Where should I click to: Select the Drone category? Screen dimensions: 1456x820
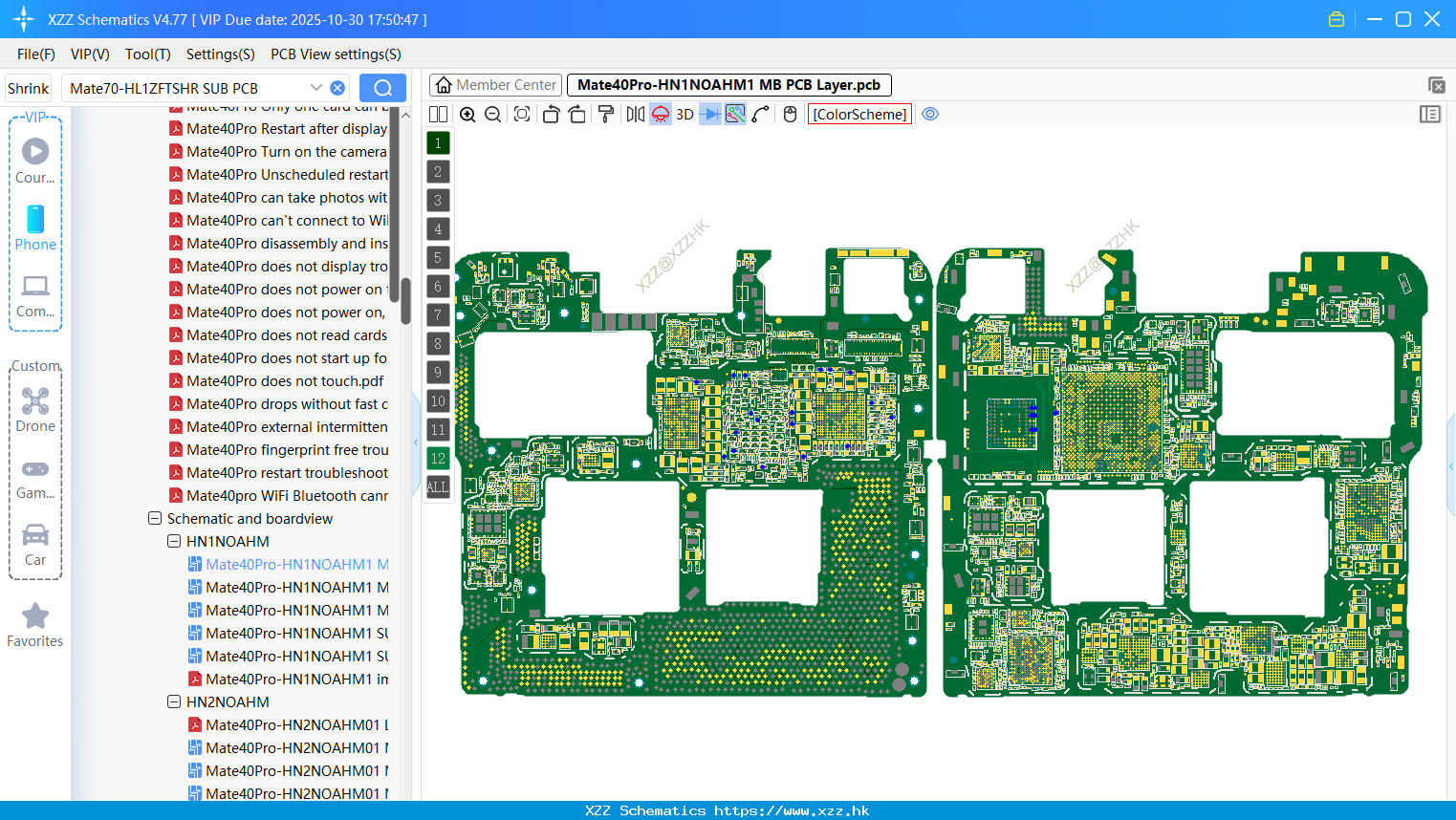(35, 410)
